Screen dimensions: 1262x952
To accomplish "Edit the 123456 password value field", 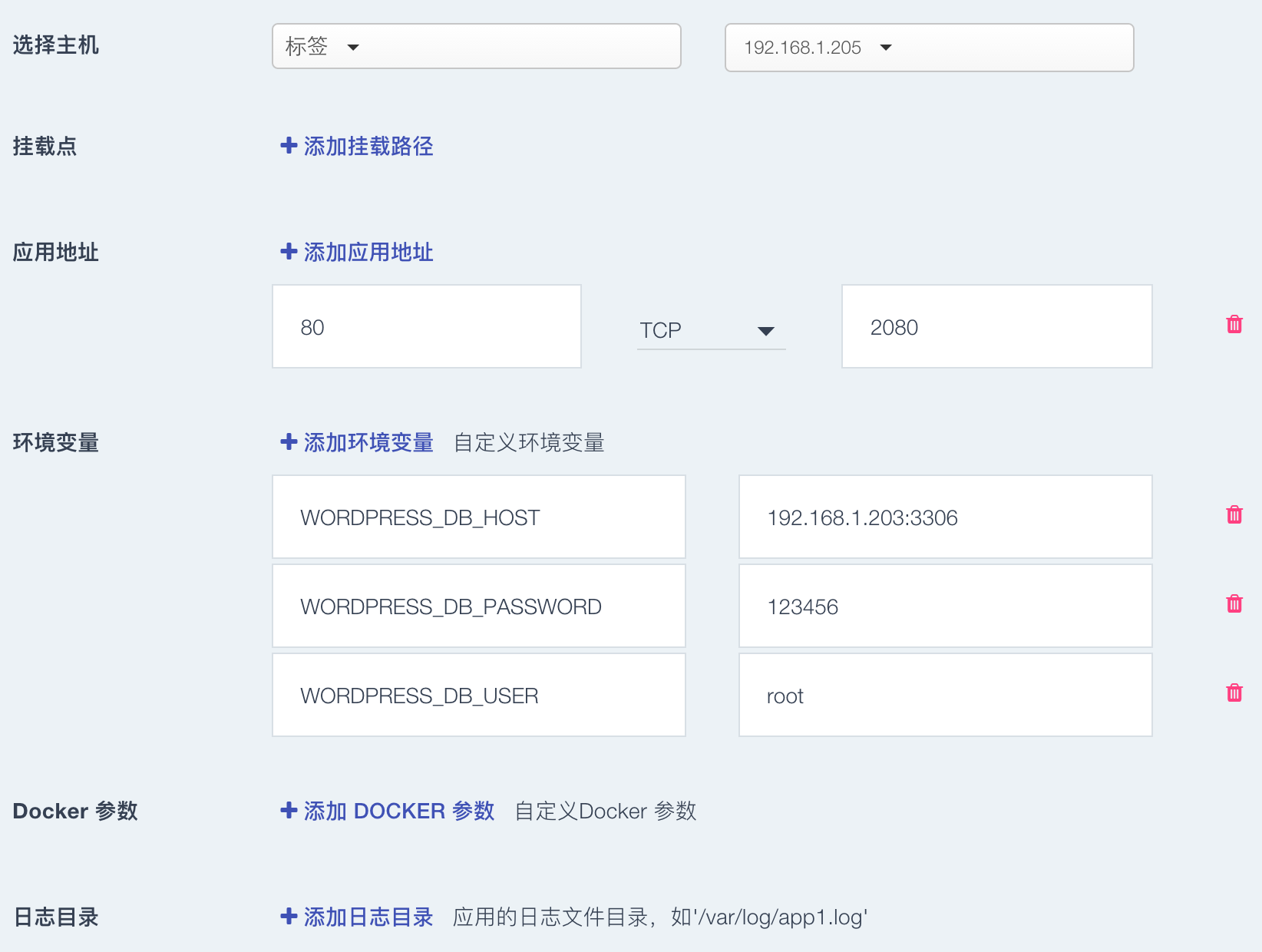I will [945, 606].
